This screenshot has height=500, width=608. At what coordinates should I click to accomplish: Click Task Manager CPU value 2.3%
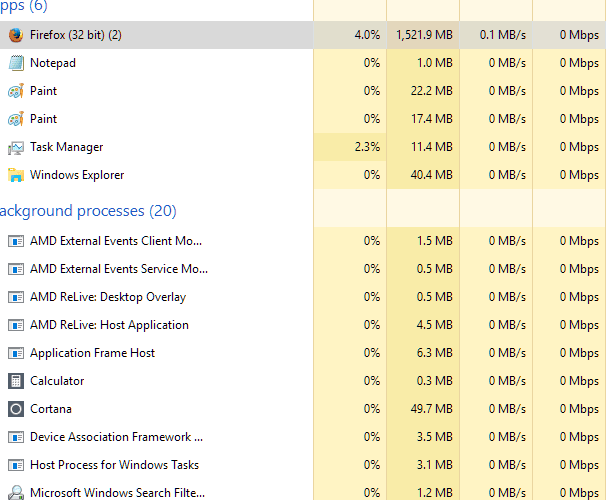[367, 147]
